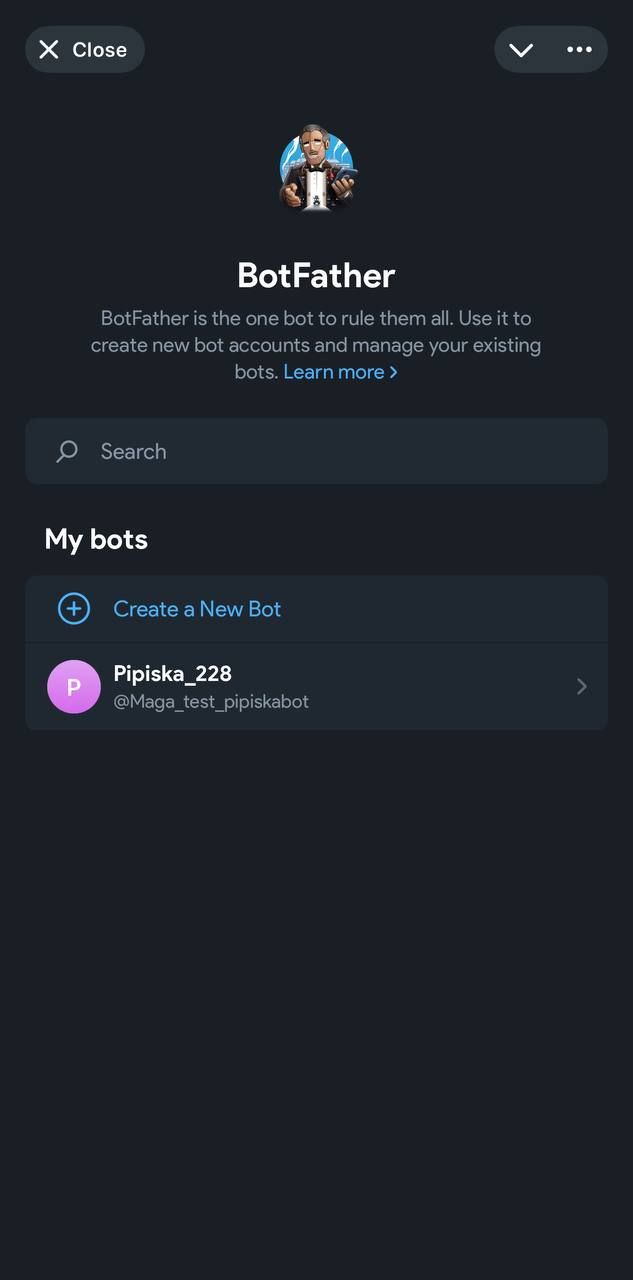The height and width of the screenshot is (1280, 633).
Task: Open the top-right overflow menu
Action: tap(580, 49)
